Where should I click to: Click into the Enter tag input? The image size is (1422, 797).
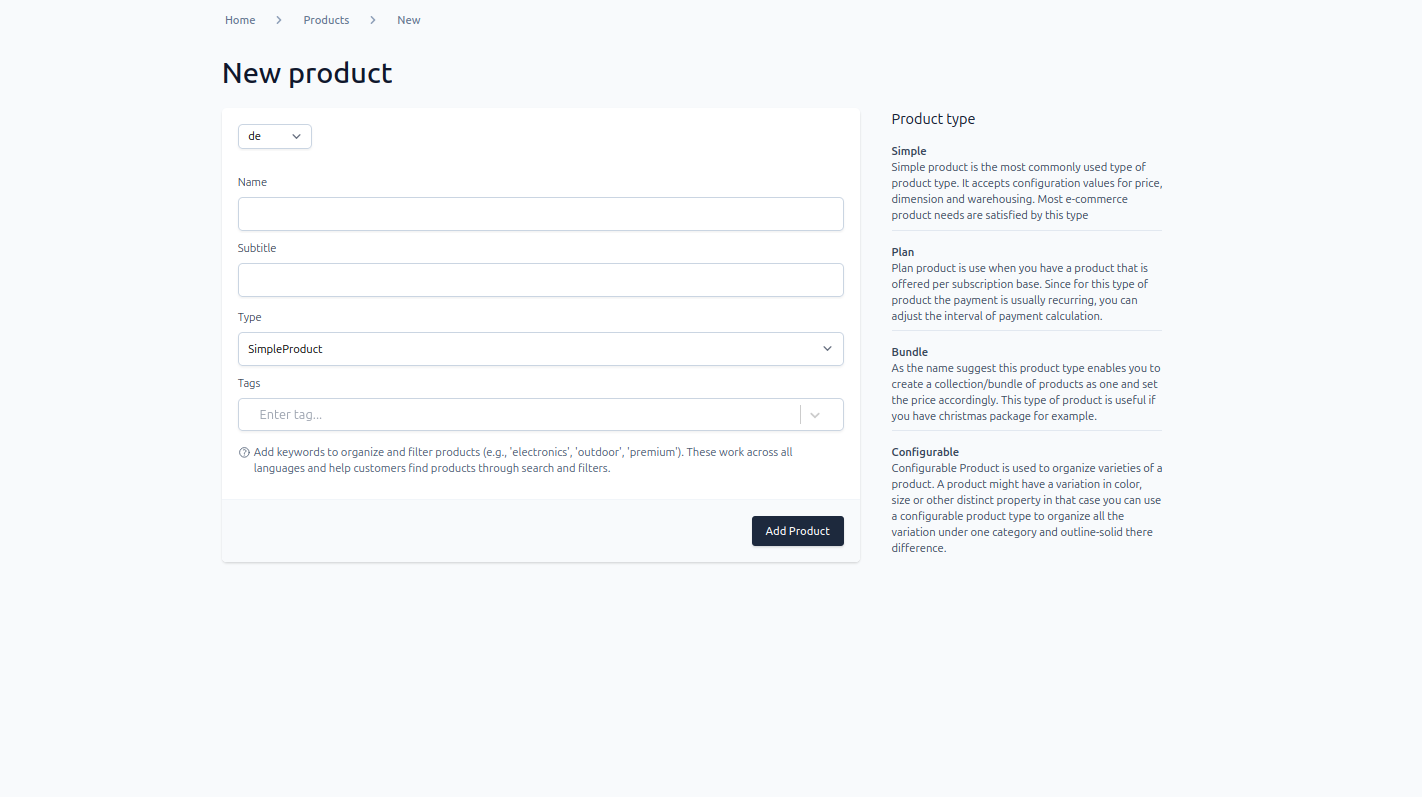(520, 415)
